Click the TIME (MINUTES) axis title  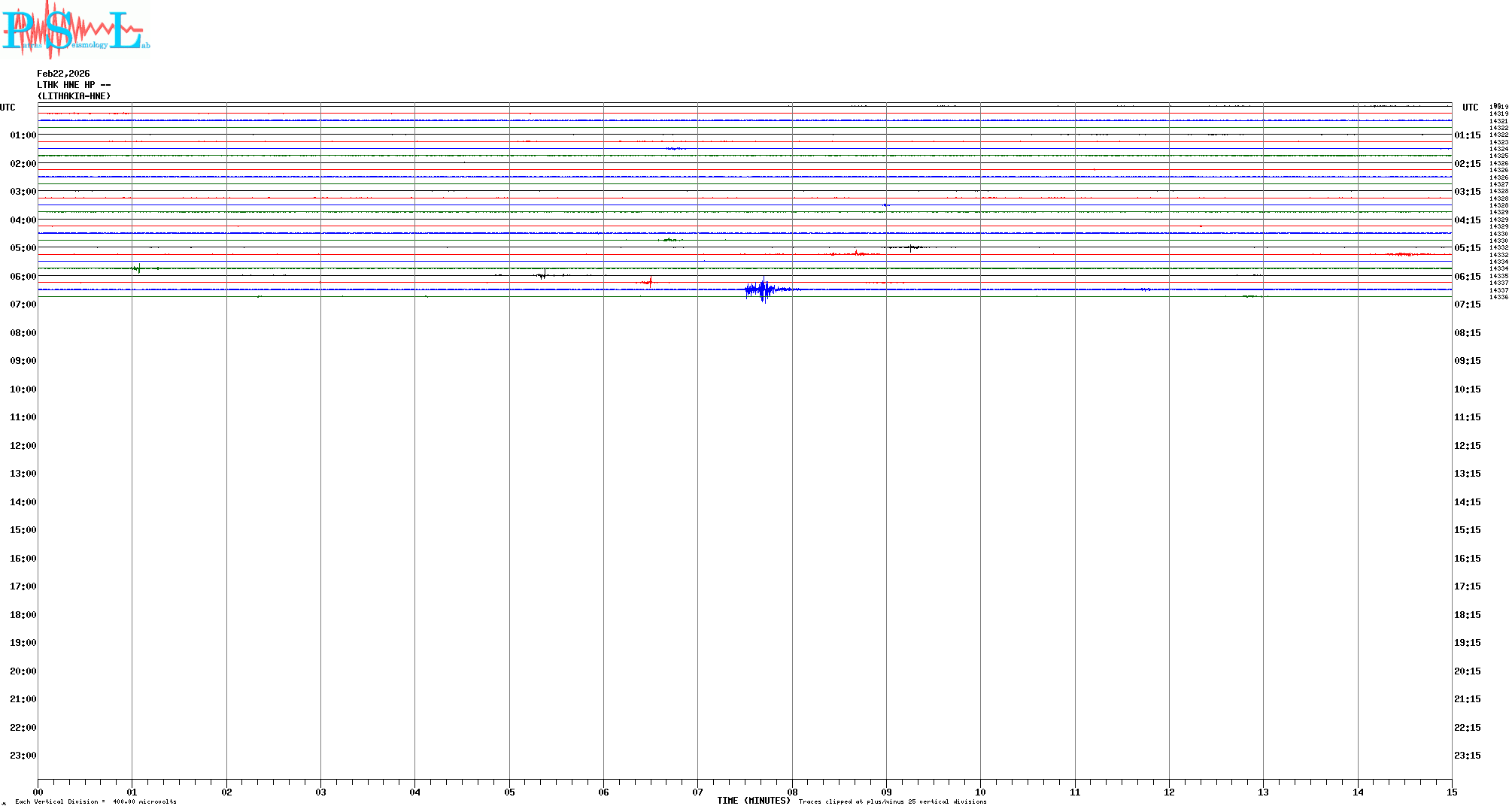pos(753,801)
